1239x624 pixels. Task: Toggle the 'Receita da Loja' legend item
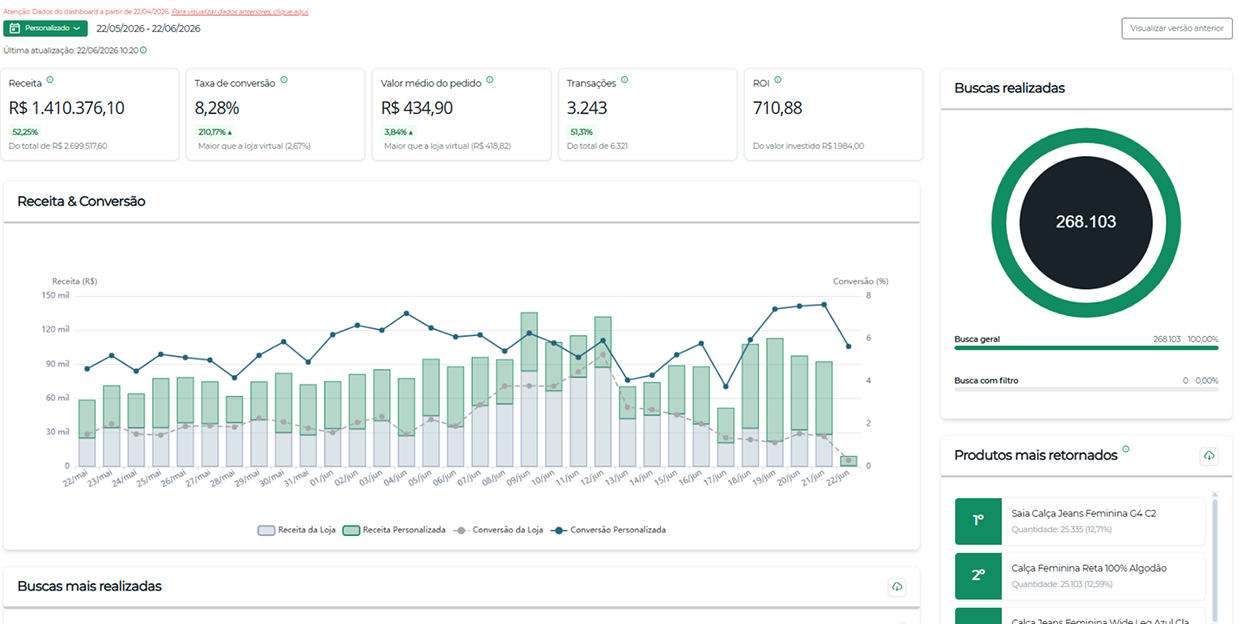pos(296,530)
